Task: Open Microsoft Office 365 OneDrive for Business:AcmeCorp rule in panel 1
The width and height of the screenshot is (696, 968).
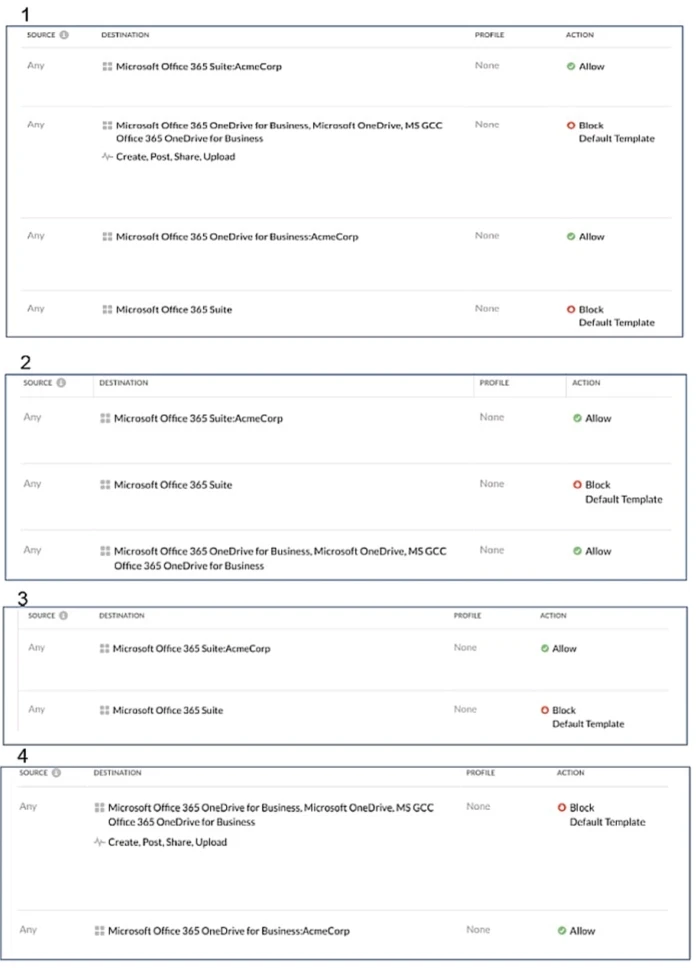Action: tap(236, 237)
